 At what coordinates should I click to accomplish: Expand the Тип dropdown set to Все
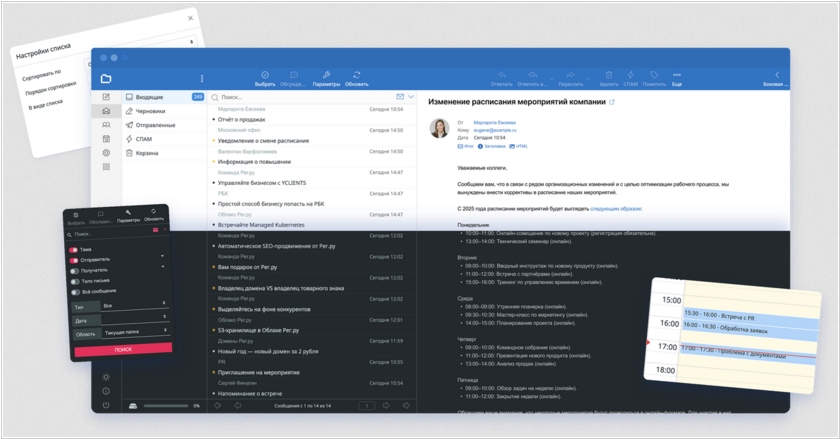[134, 303]
